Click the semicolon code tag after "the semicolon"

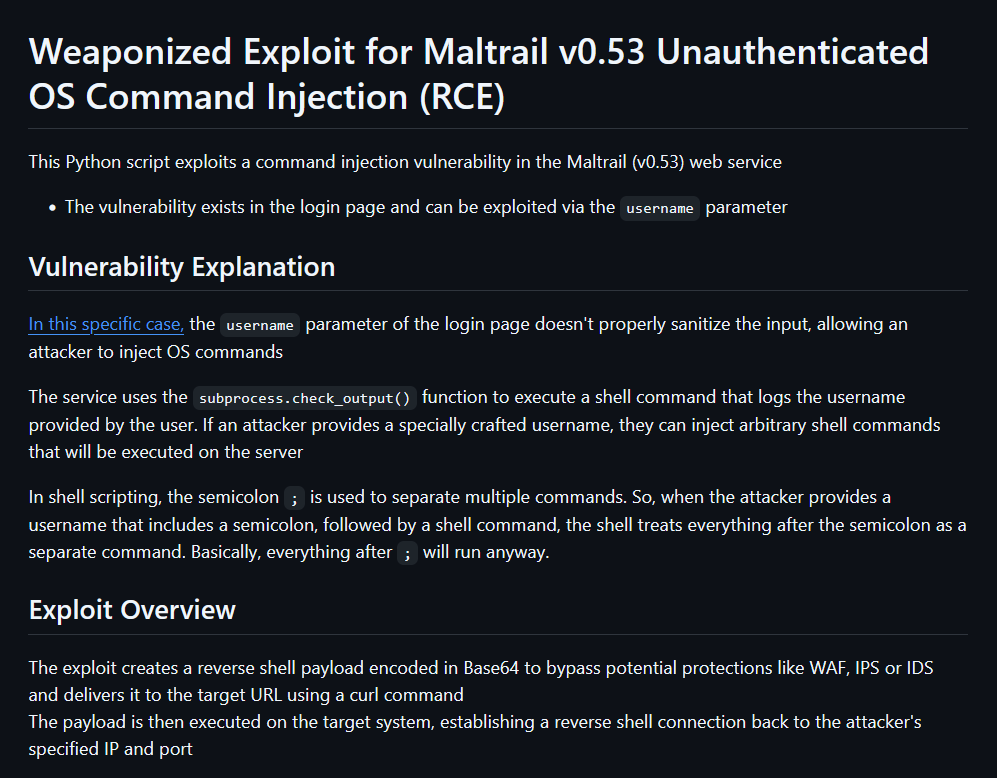tap(294, 498)
